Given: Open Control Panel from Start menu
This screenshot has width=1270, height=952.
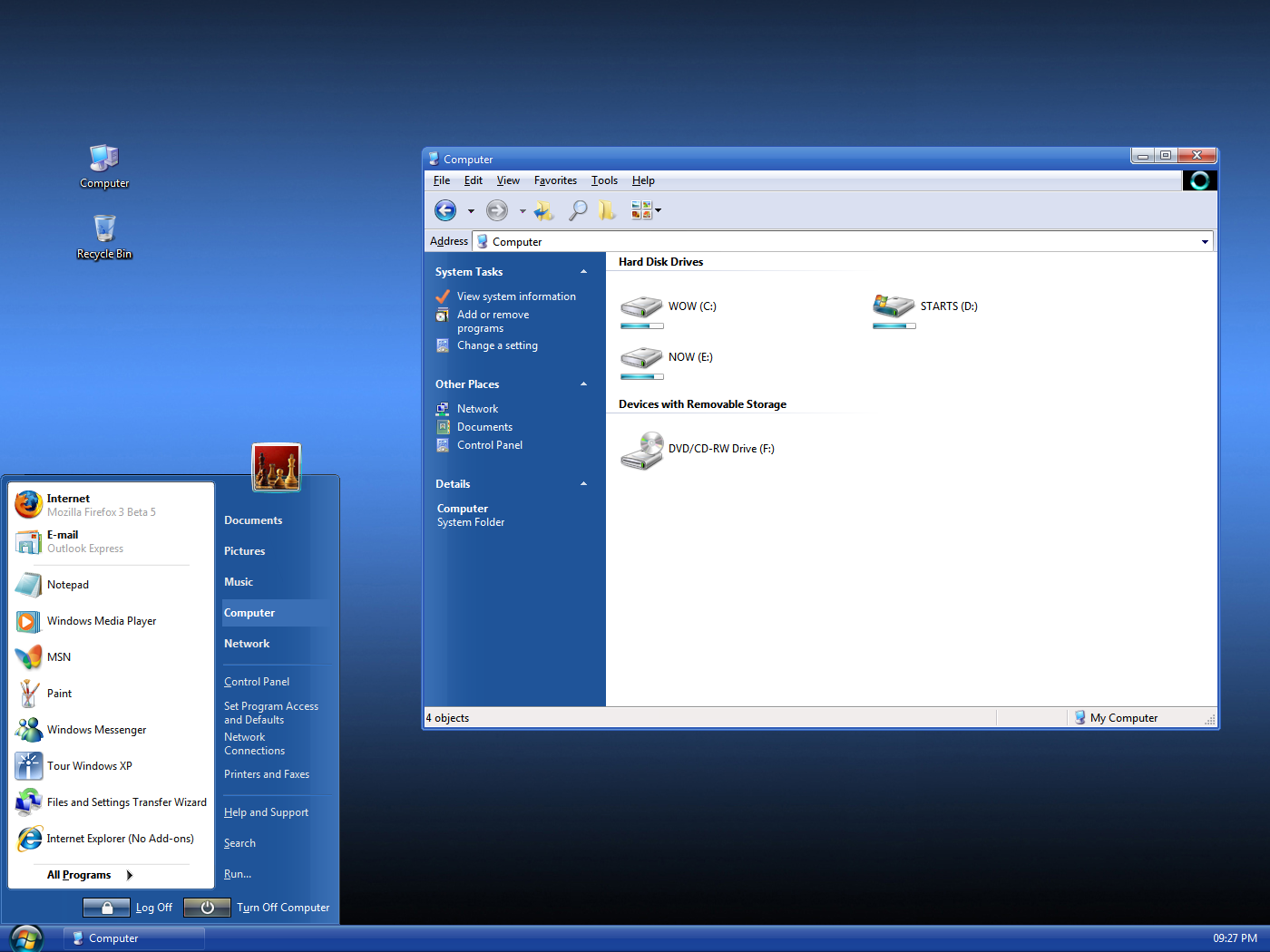Looking at the screenshot, I should [x=257, y=682].
